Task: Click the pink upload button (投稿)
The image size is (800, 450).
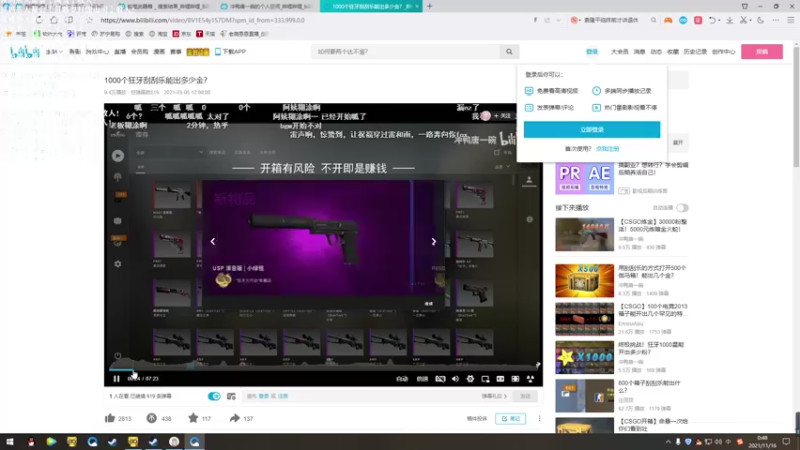Action: [762, 52]
